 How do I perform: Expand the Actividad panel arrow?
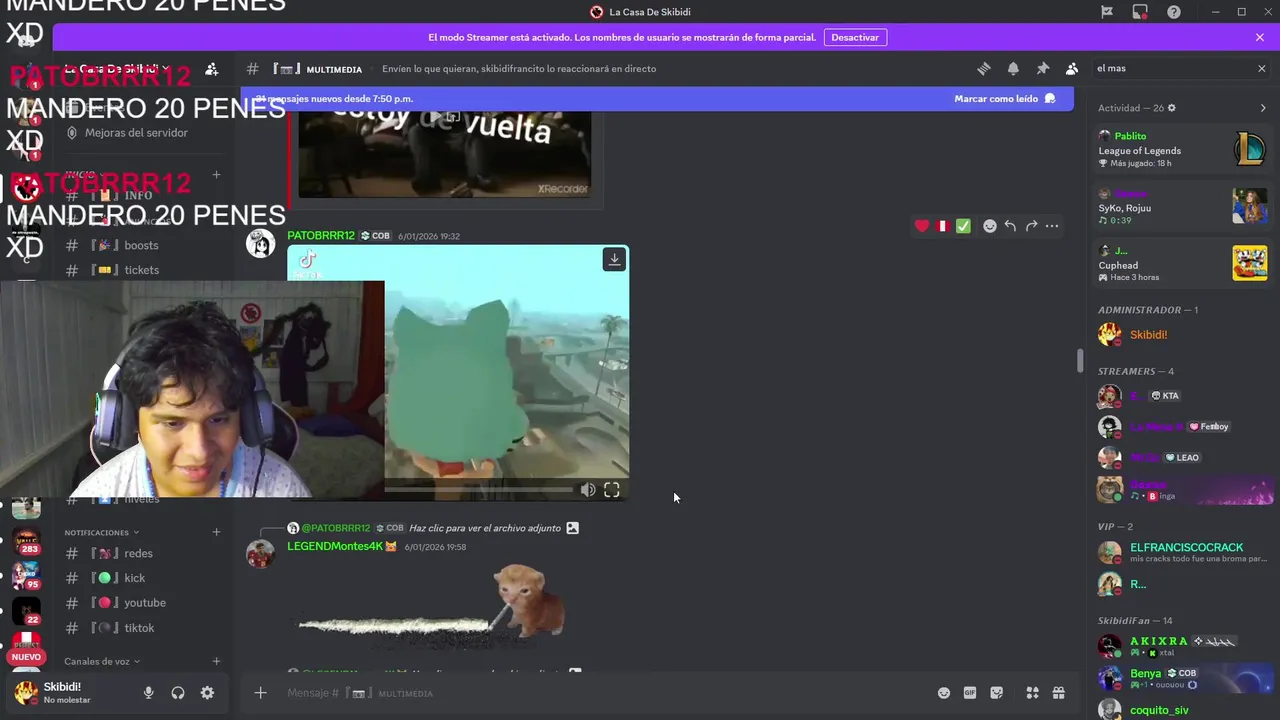coord(1263,108)
